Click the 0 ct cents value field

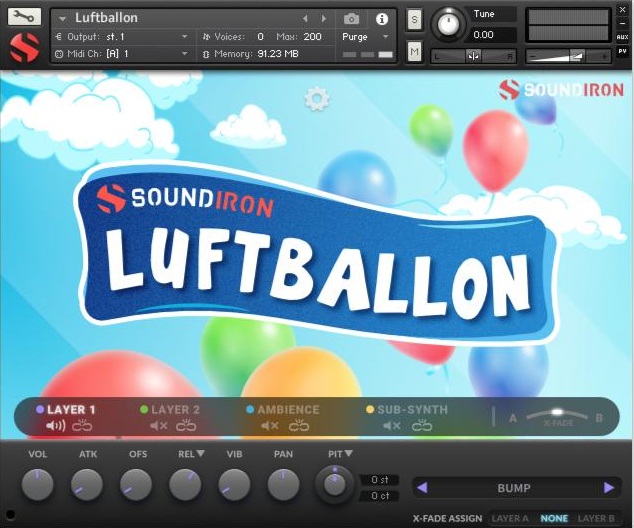380,496
